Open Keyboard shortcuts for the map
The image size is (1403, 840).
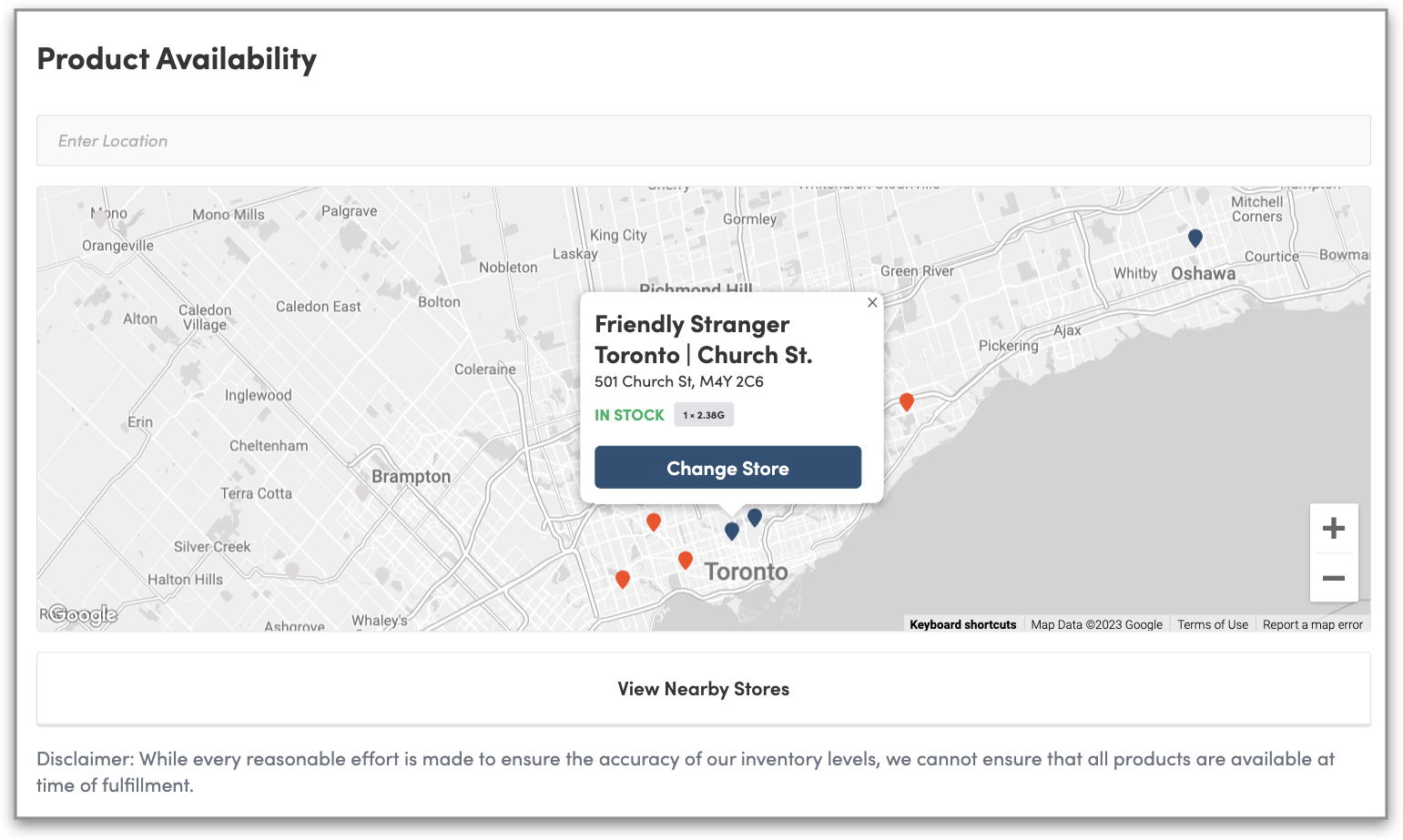(962, 624)
